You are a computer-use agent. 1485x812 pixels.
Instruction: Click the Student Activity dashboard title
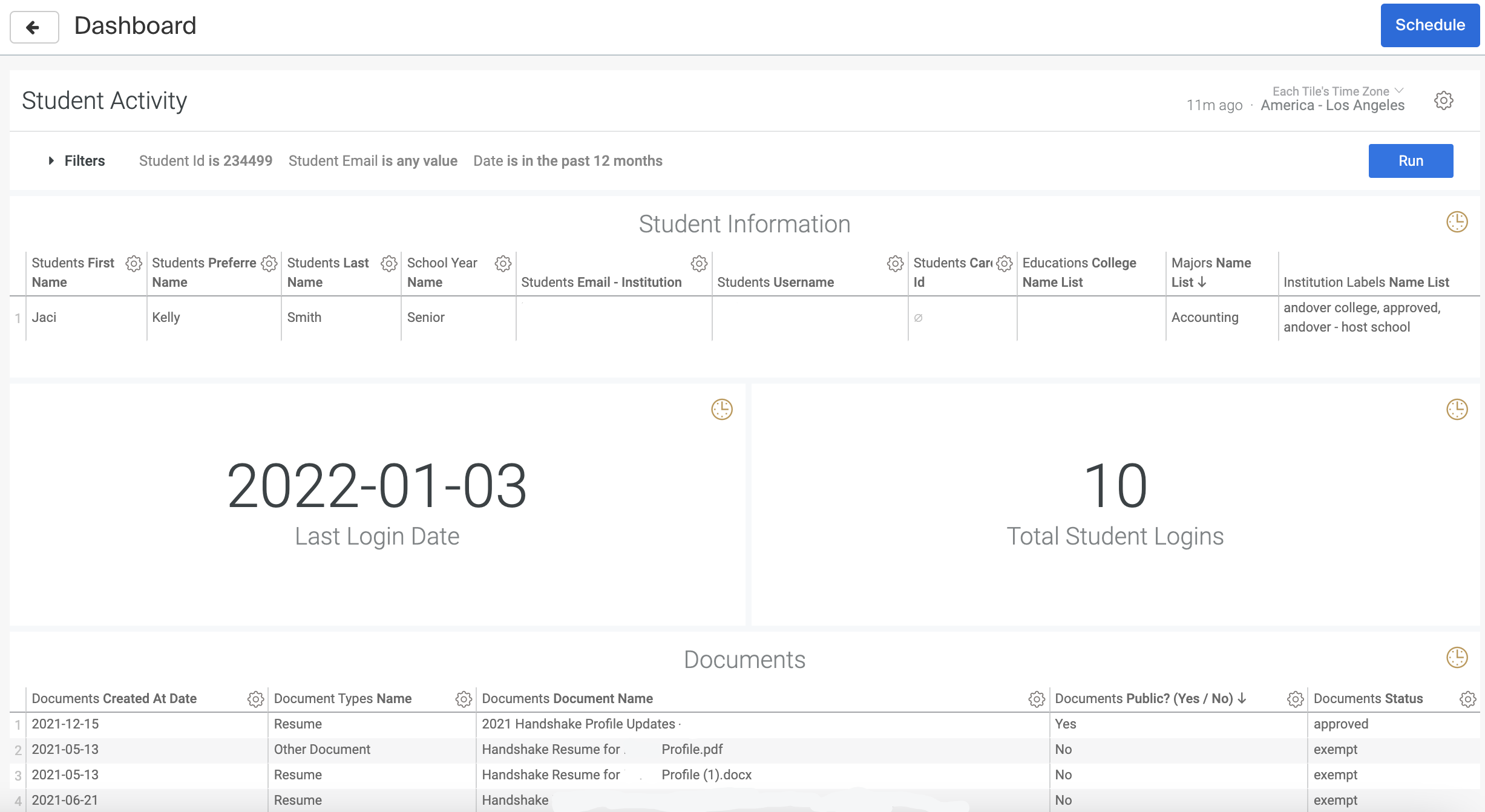[104, 101]
